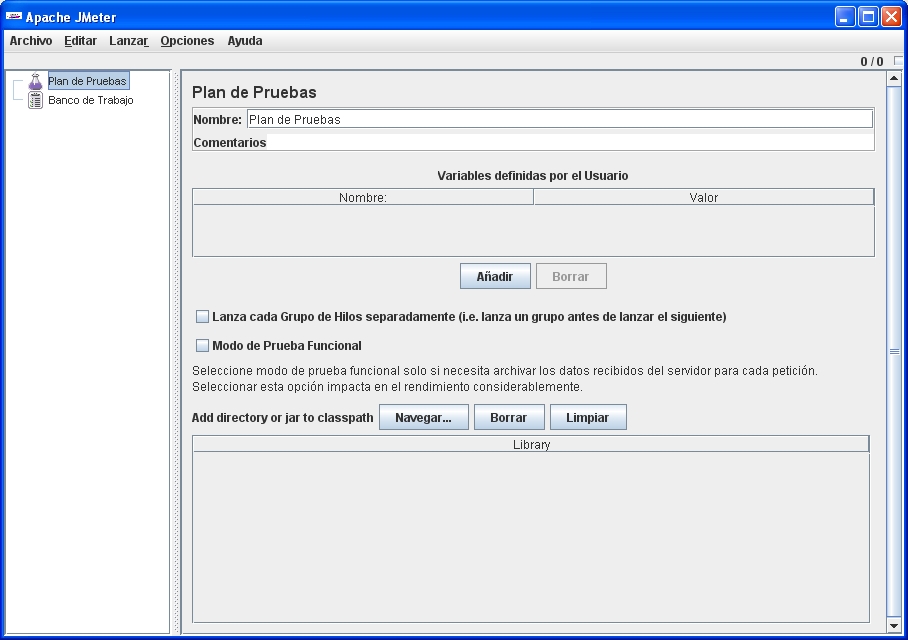Enable Modo de Prueba Funcional checkbox

(x=202, y=345)
